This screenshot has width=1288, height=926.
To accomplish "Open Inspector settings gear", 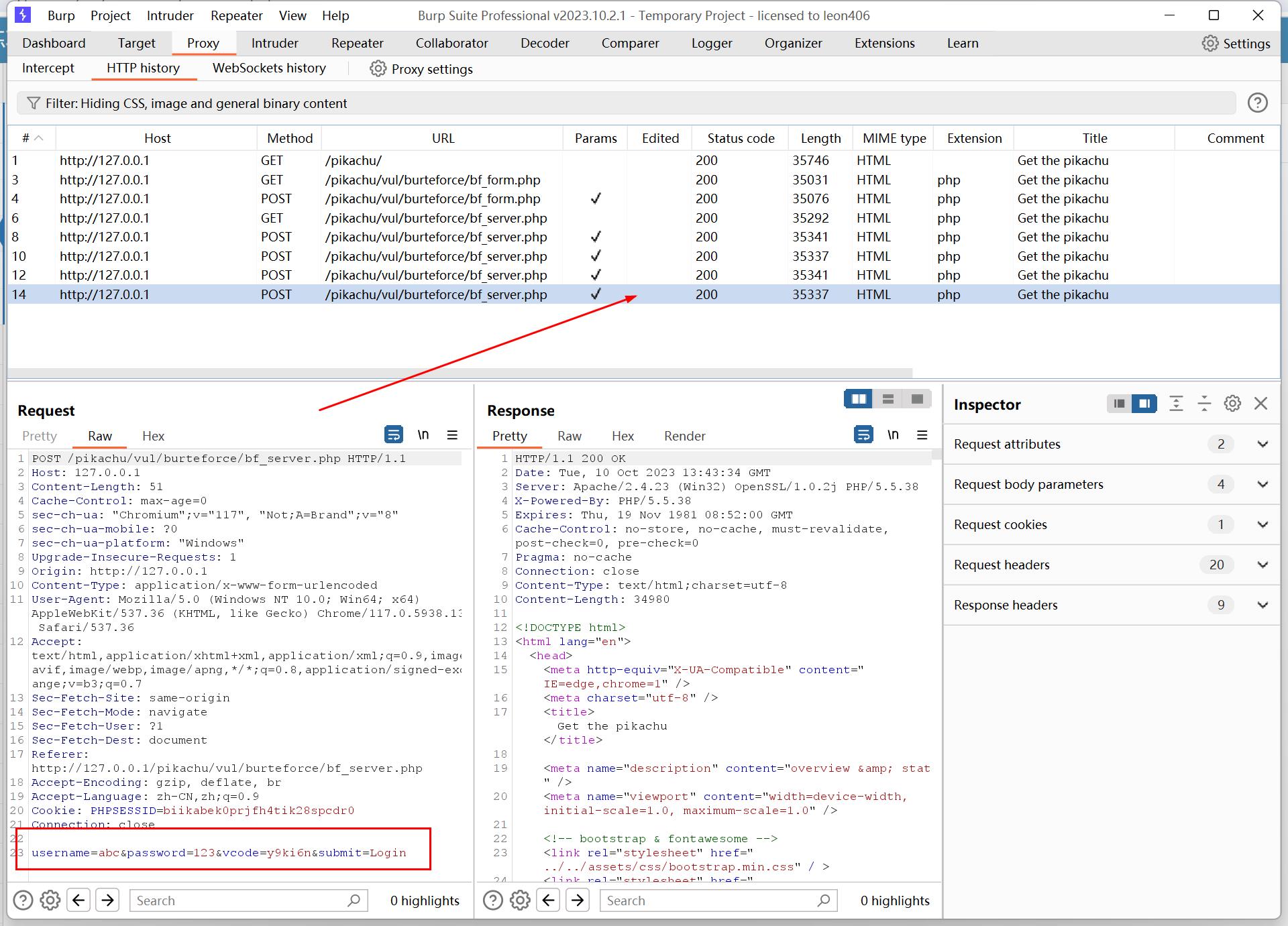I will 1232,404.
